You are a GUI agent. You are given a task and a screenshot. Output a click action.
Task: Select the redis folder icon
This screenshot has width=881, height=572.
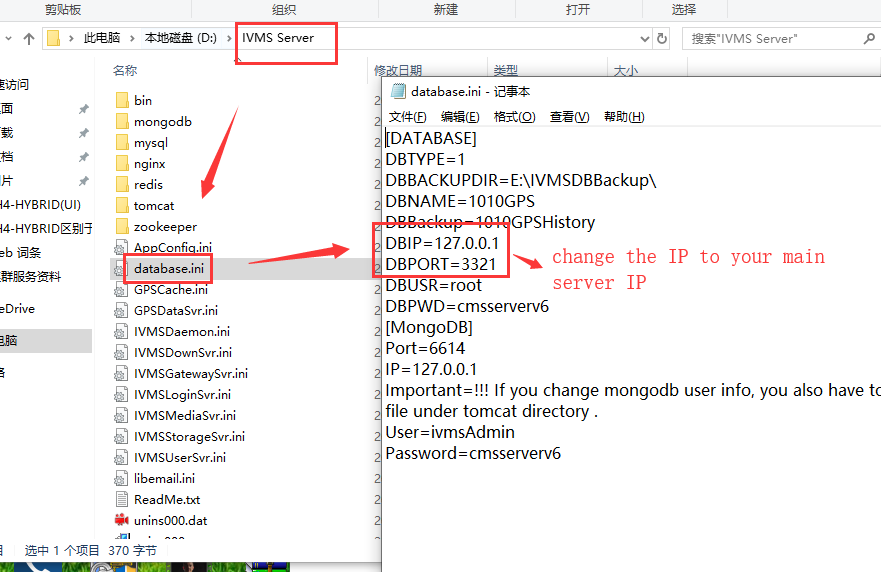click(122, 184)
